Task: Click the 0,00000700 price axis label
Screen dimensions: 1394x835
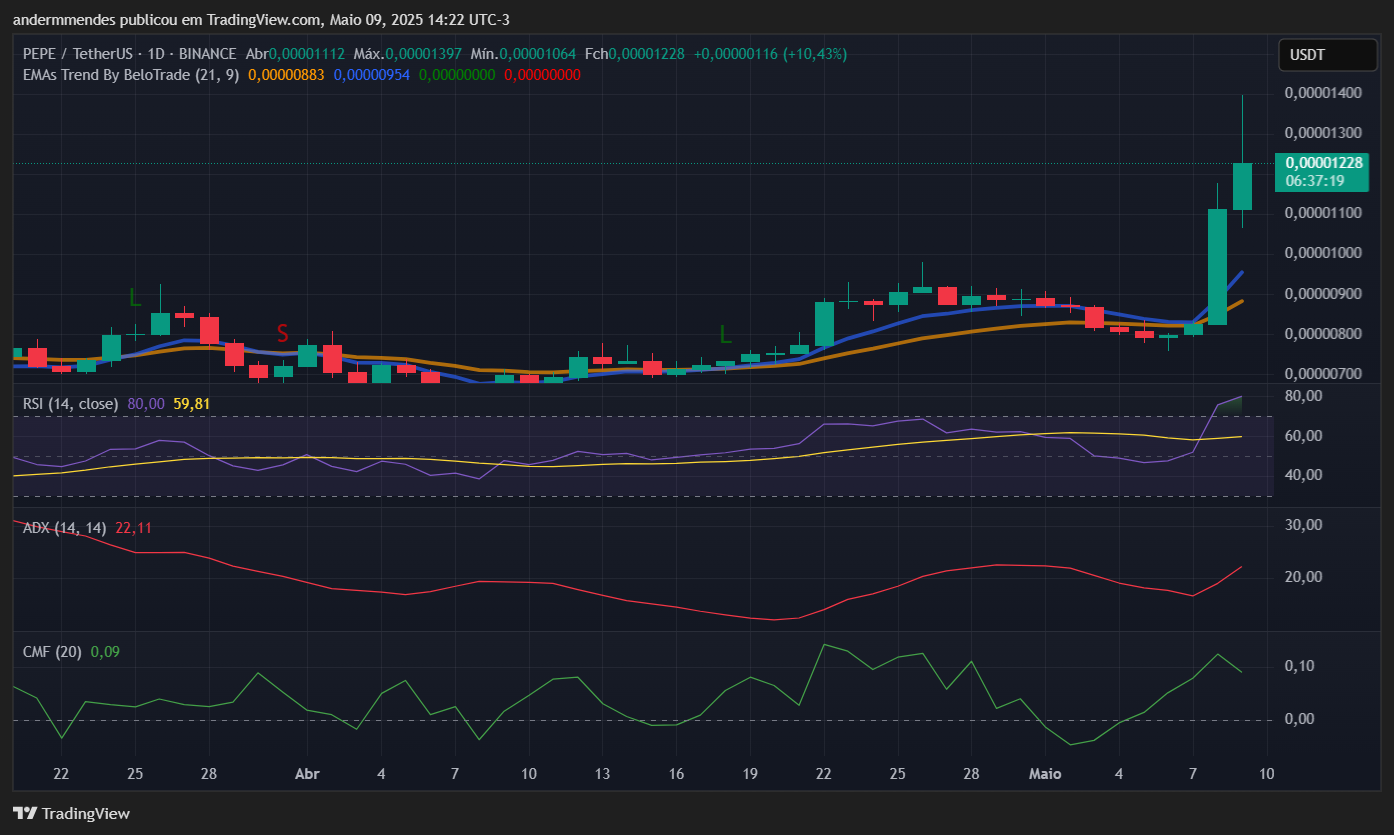Action: point(1324,374)
